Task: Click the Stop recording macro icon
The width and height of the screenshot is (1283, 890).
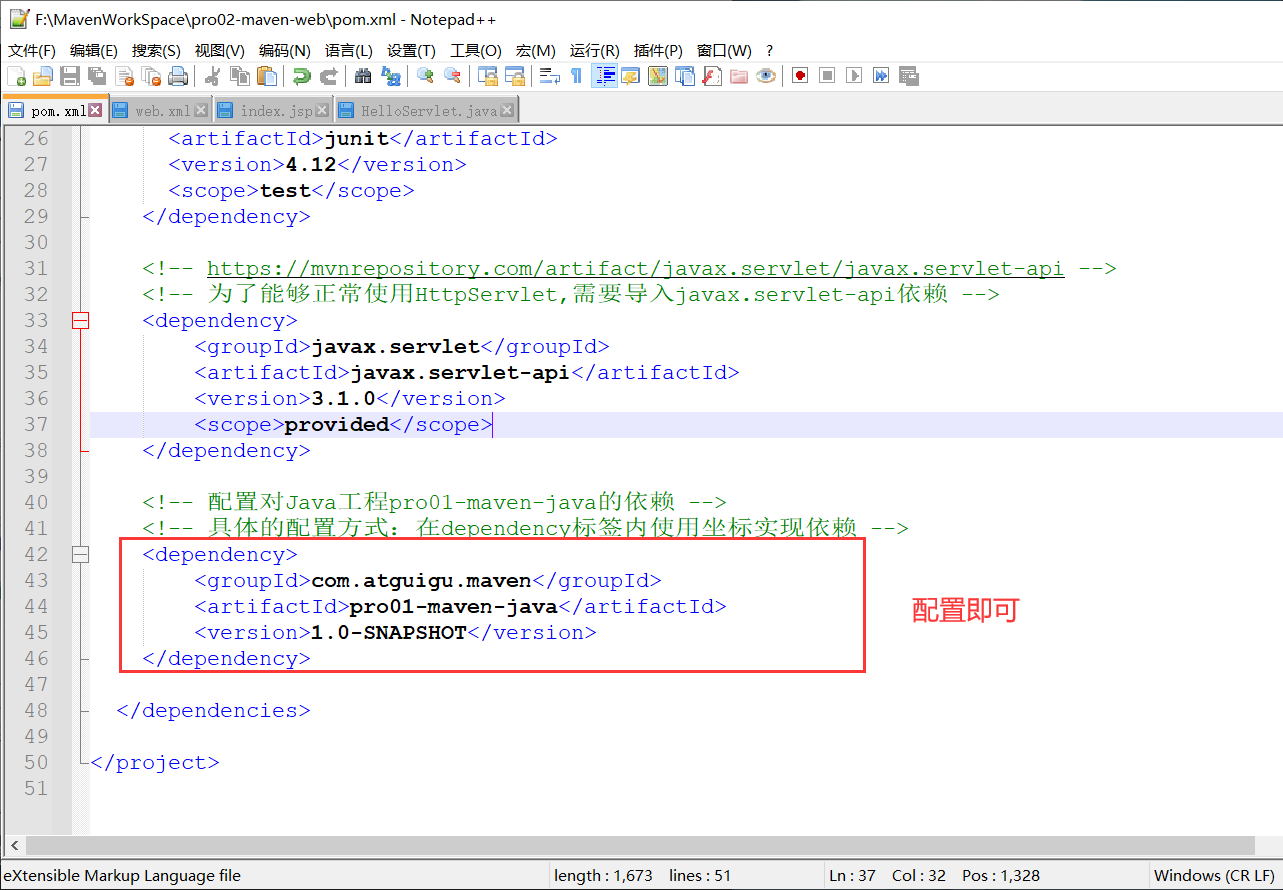Action: pyautogui.click(x=827, y=76)
